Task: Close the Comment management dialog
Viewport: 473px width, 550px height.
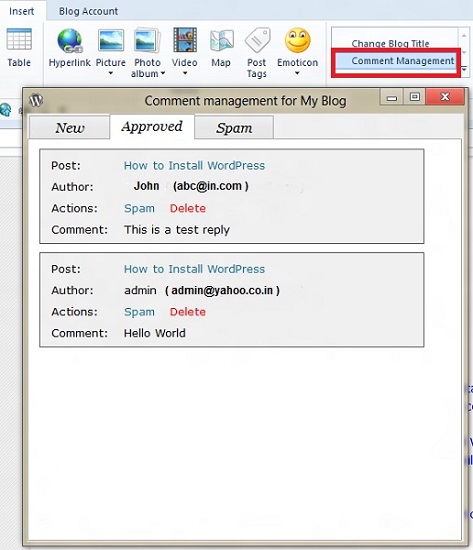Action: (x=445, y=97)
